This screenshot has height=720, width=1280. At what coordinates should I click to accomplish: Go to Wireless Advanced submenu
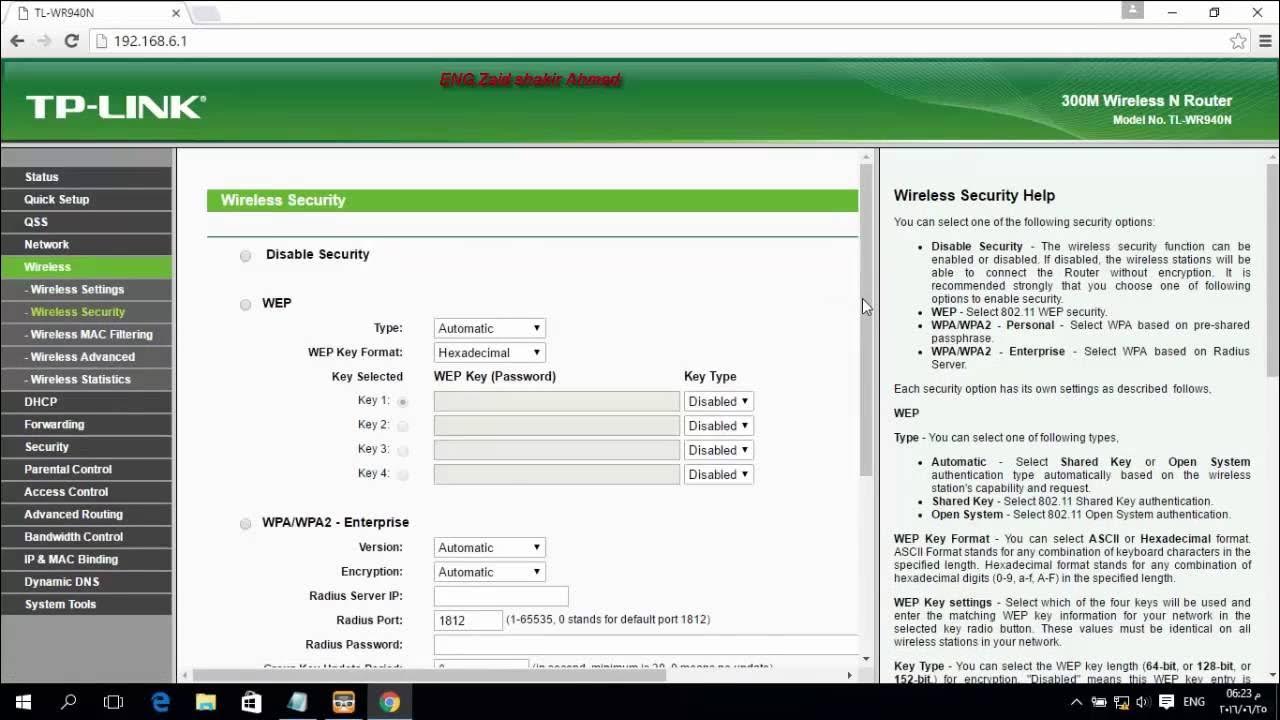(86, 357)
